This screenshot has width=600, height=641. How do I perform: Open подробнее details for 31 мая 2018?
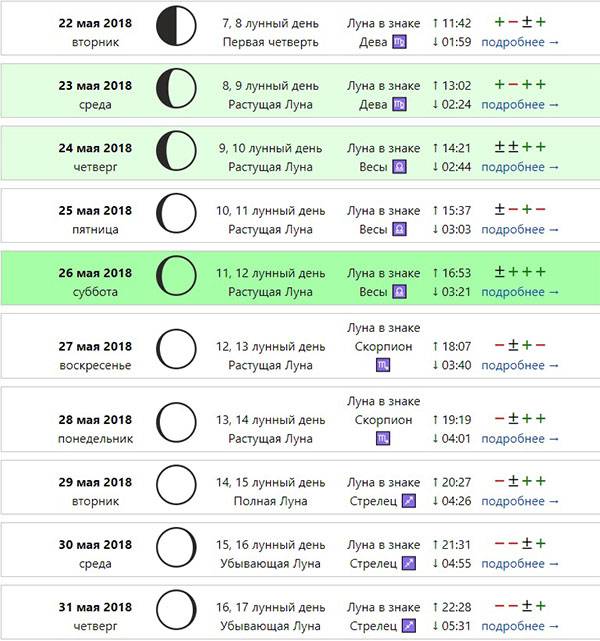(520, 625)
